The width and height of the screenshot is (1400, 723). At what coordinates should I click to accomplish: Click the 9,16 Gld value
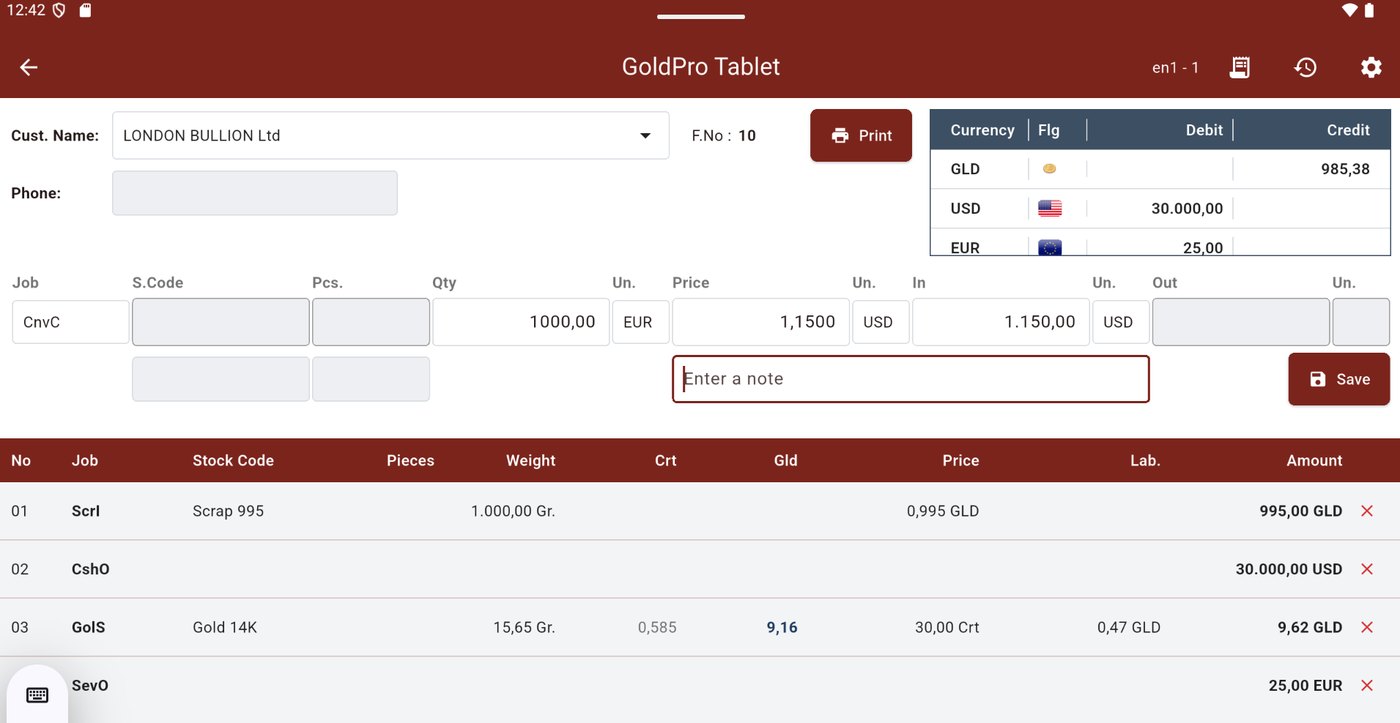pos(782,627)
